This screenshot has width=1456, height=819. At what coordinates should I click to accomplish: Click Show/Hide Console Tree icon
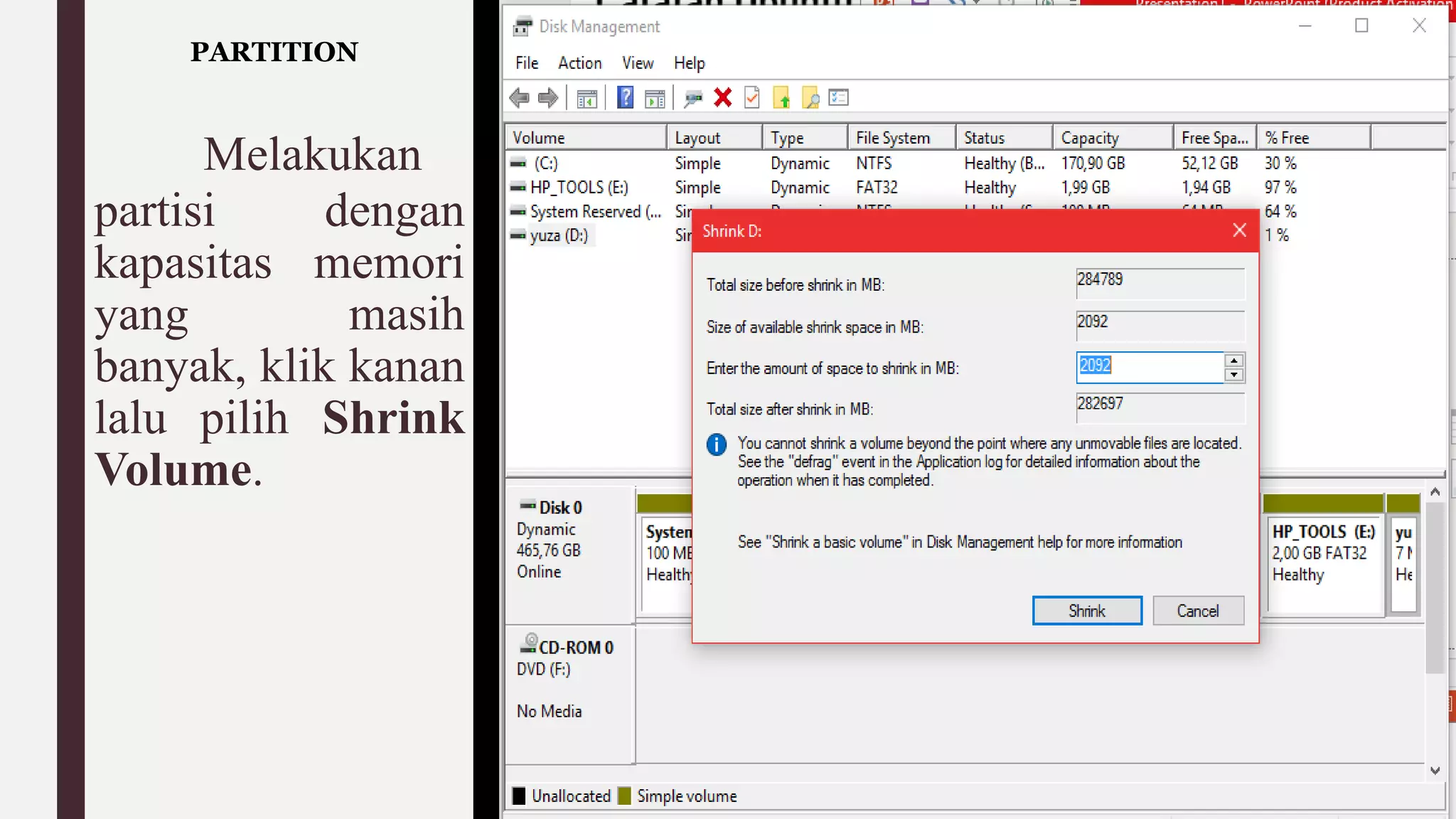tap(587, 99)
